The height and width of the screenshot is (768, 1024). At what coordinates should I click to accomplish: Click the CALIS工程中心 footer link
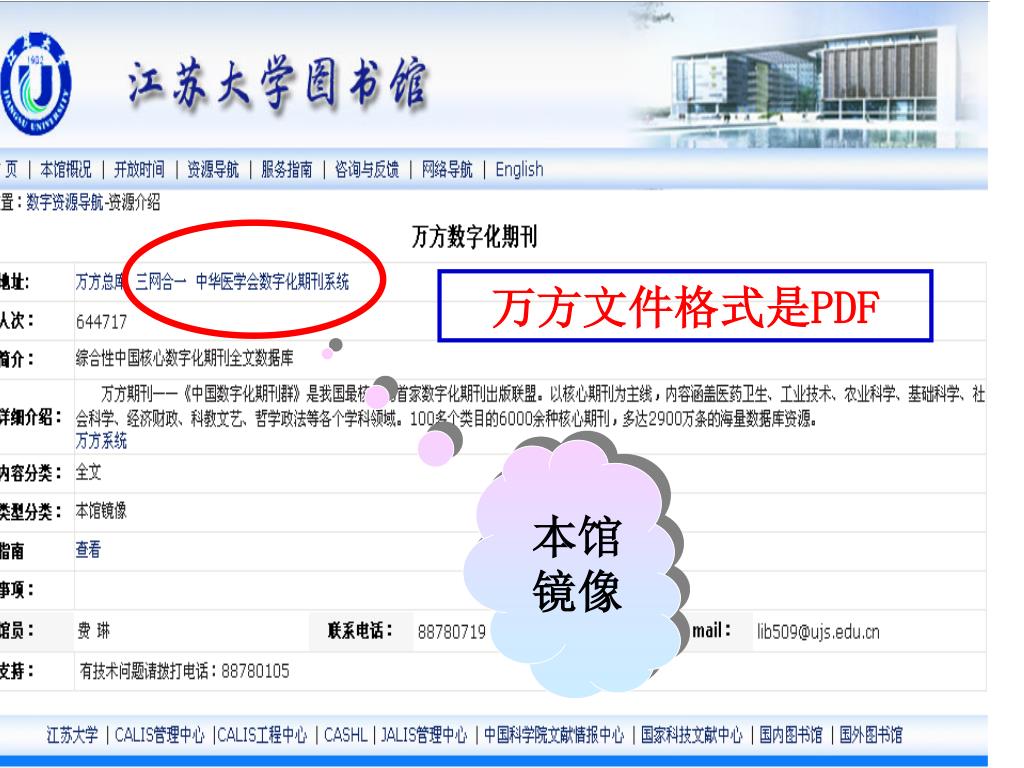(x=262, y=735)
